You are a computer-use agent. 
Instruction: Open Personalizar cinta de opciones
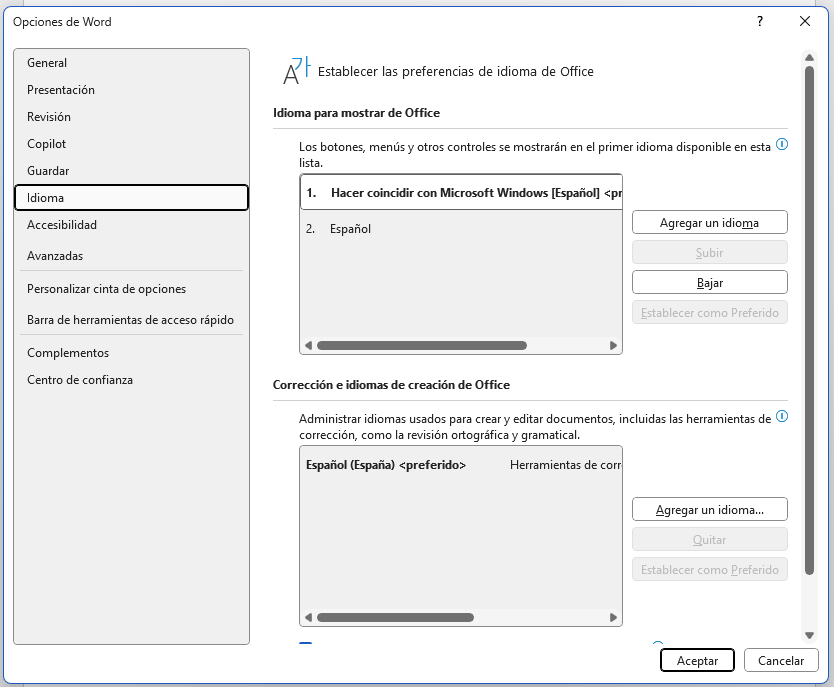131,289
